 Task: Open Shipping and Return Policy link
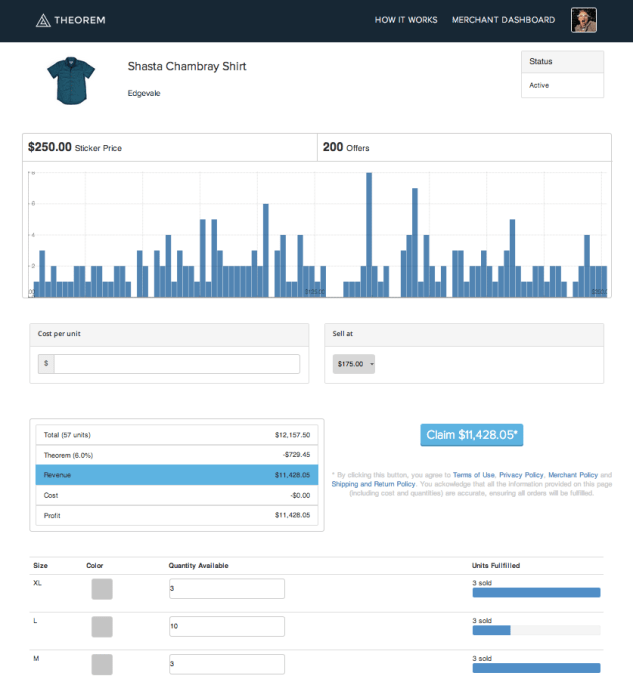[373, 484]
